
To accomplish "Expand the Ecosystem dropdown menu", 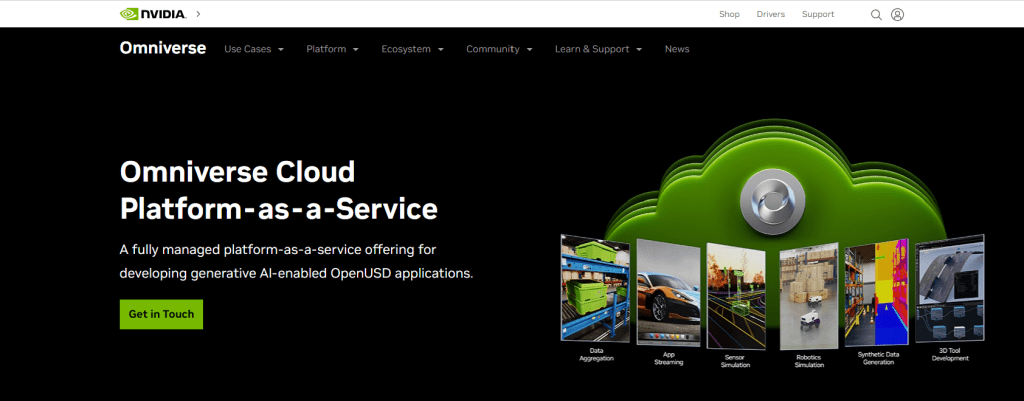I will tap(412, 49).
